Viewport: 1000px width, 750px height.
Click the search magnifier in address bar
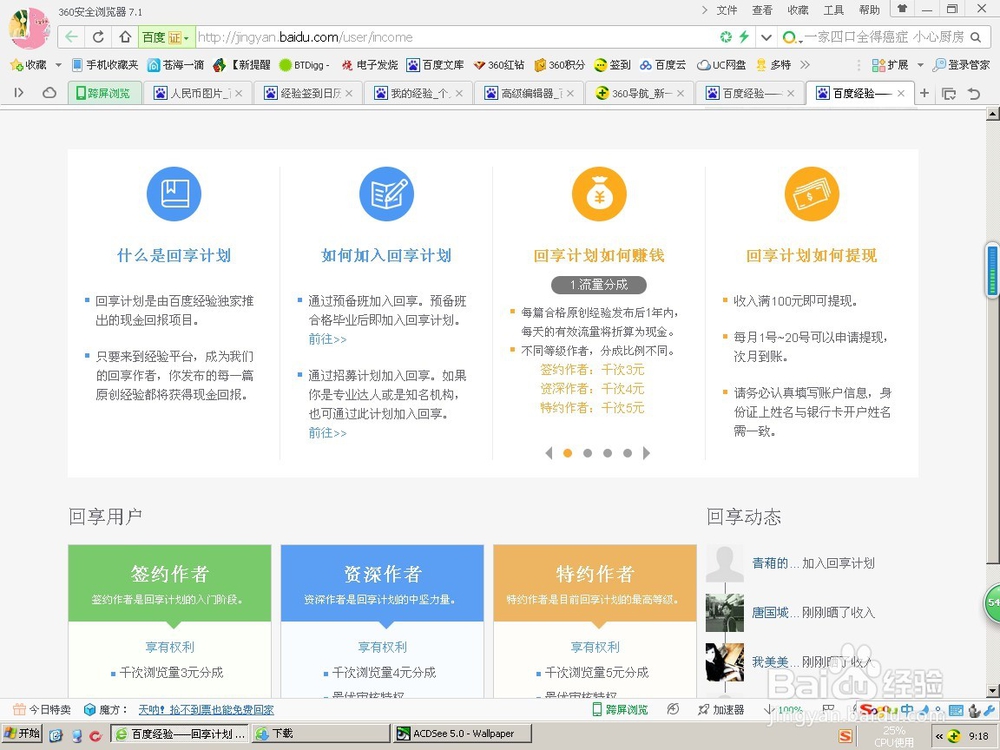976,37
